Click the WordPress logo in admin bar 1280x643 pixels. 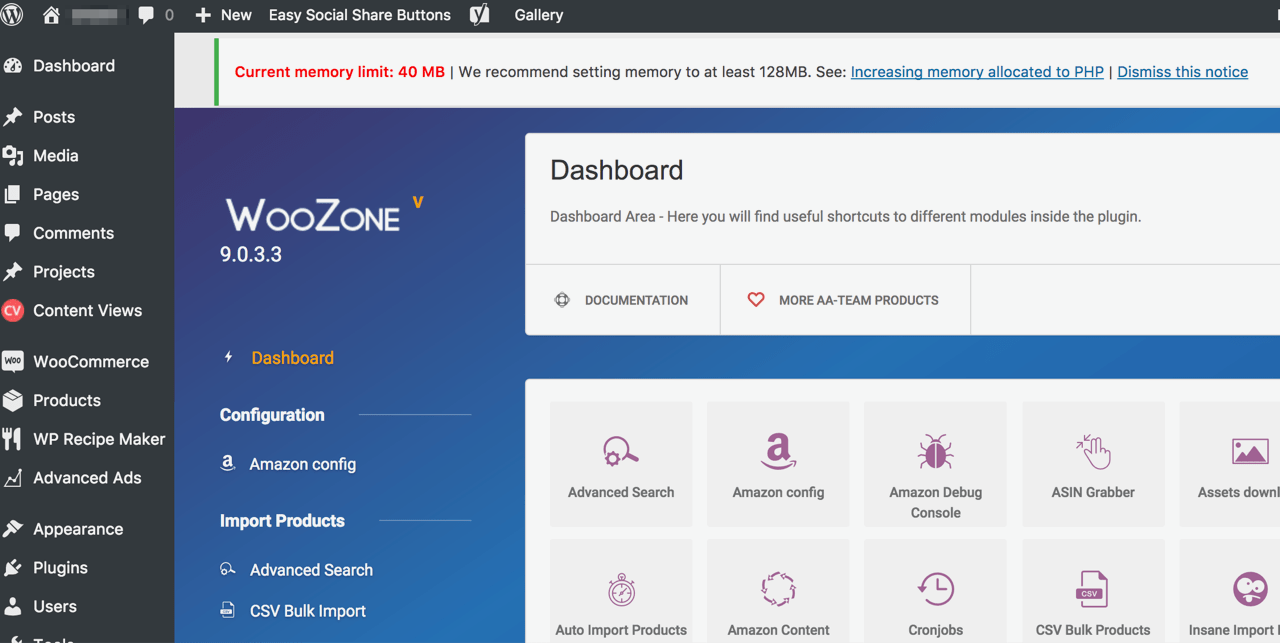pyautogui.click(x=13, y=15)
